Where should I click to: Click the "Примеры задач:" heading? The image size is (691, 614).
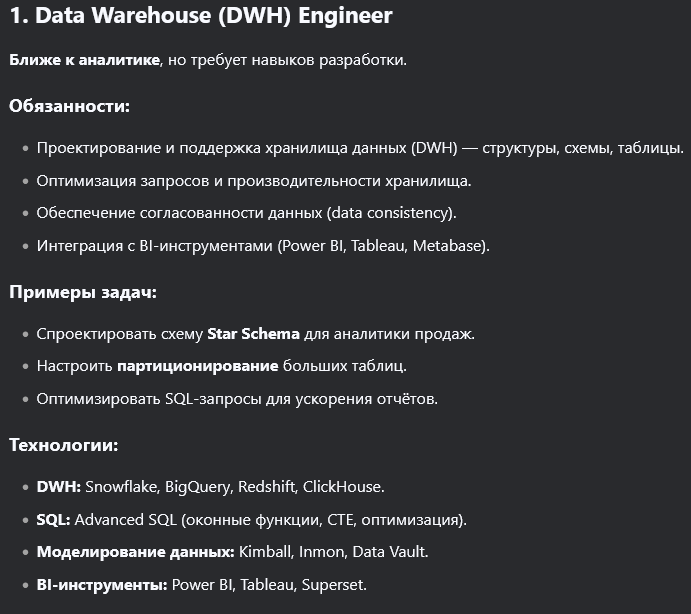83,292
